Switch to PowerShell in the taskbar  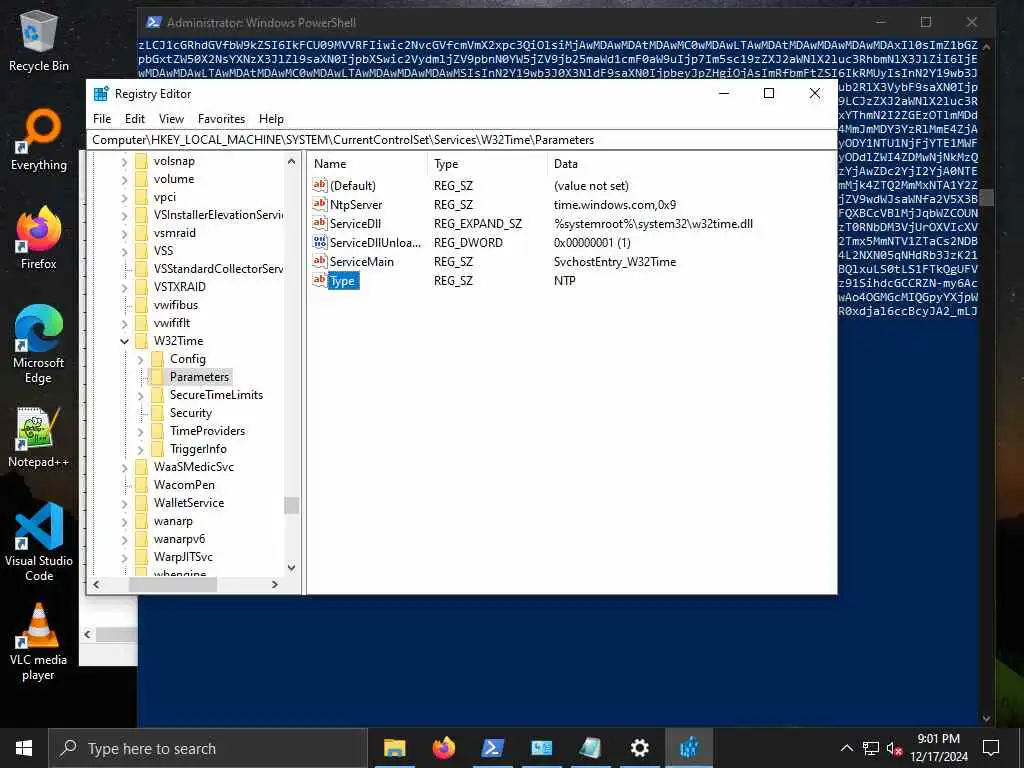(x=492, y=748)
